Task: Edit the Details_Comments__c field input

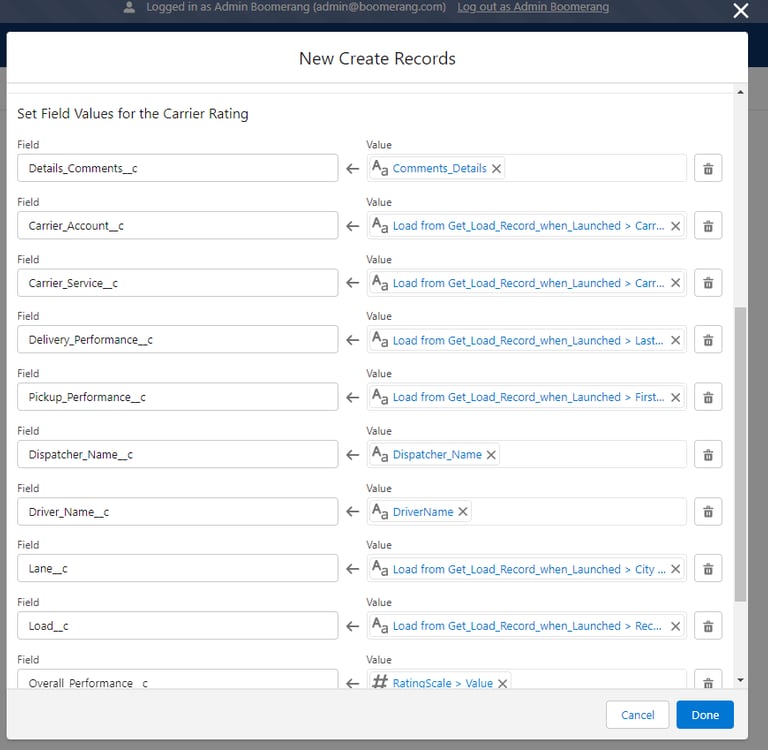Action: pyautogui.click(x=178, y=169)
